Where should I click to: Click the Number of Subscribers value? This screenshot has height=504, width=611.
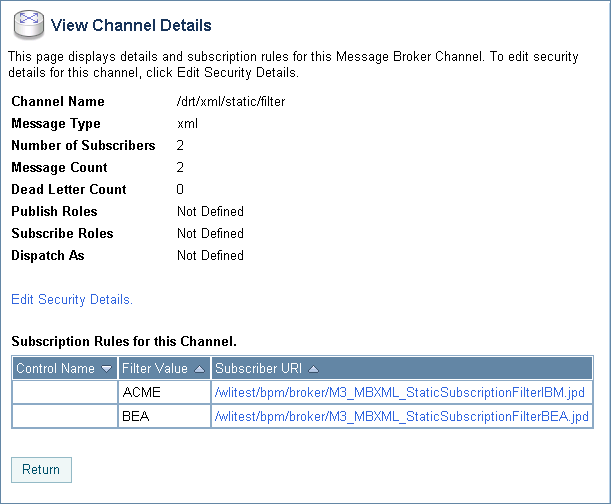[x=180, y=145]
